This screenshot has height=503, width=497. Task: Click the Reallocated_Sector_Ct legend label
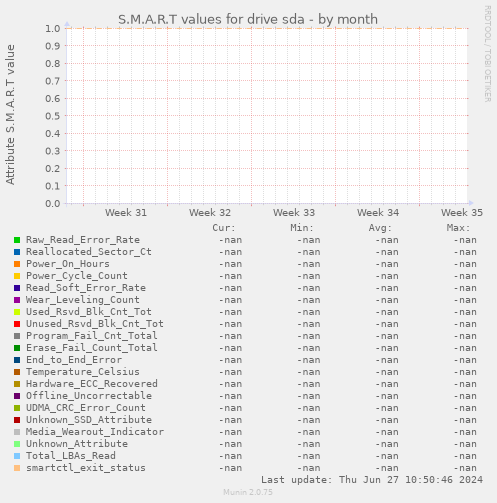click(x=89, y=252)
